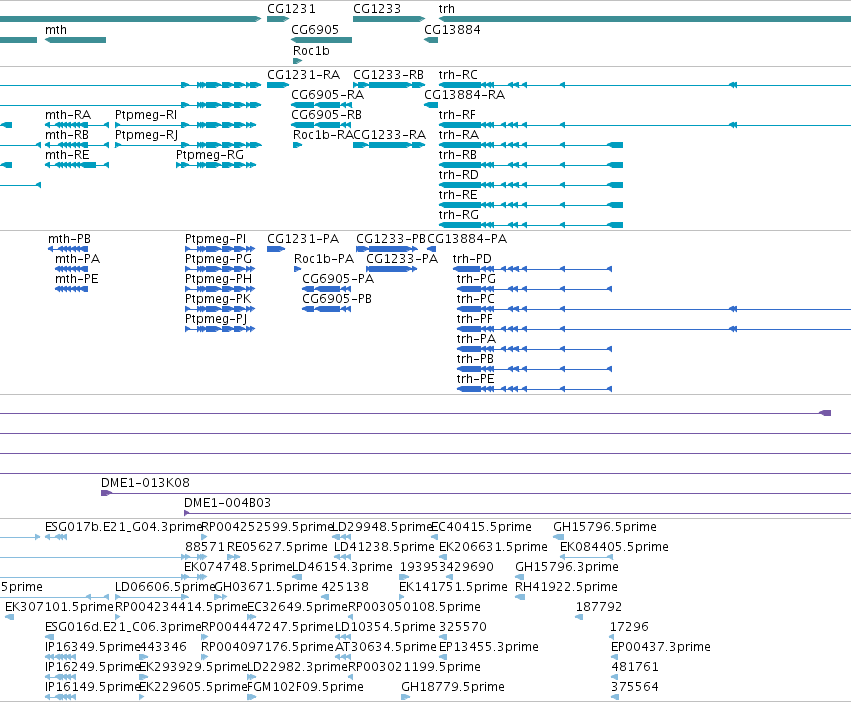
Task: Click protein trh-PB
Action: point(535,369)
